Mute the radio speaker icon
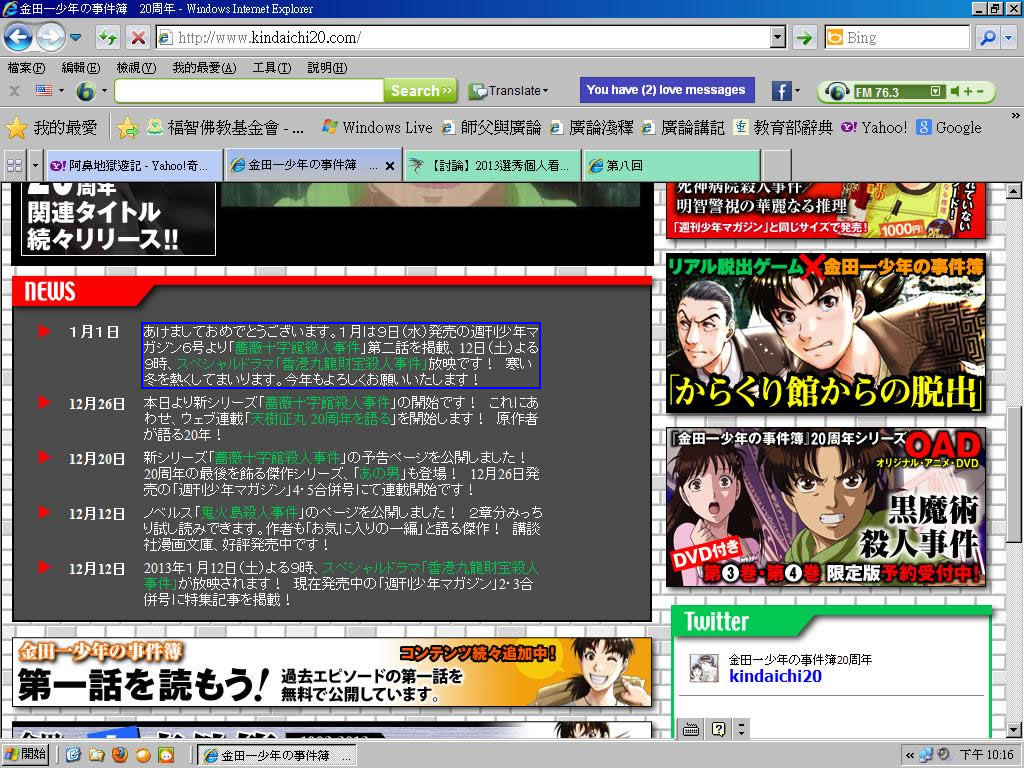The height and width of the screenshot is (768, 1024). (955, 91)
